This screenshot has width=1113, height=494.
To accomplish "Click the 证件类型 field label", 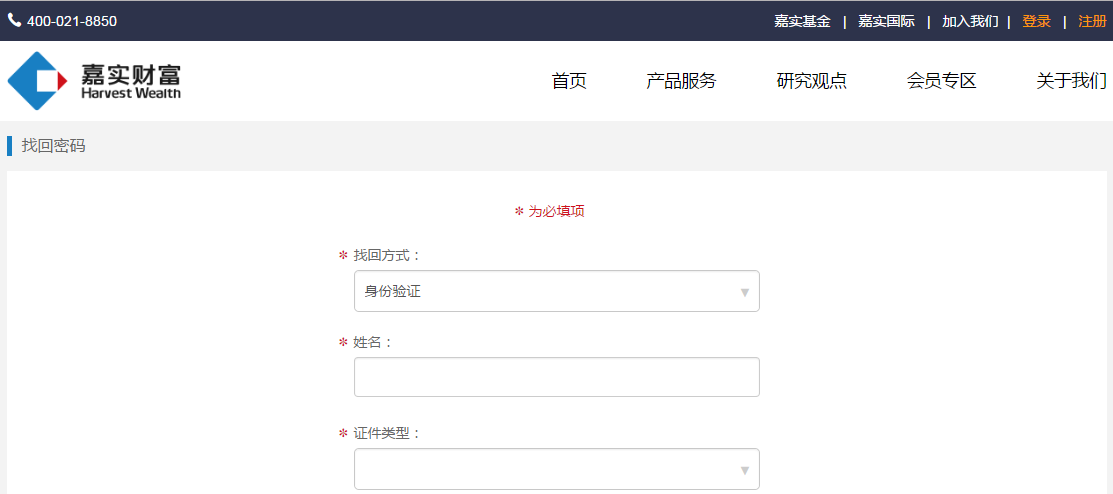I will point(387,433).
